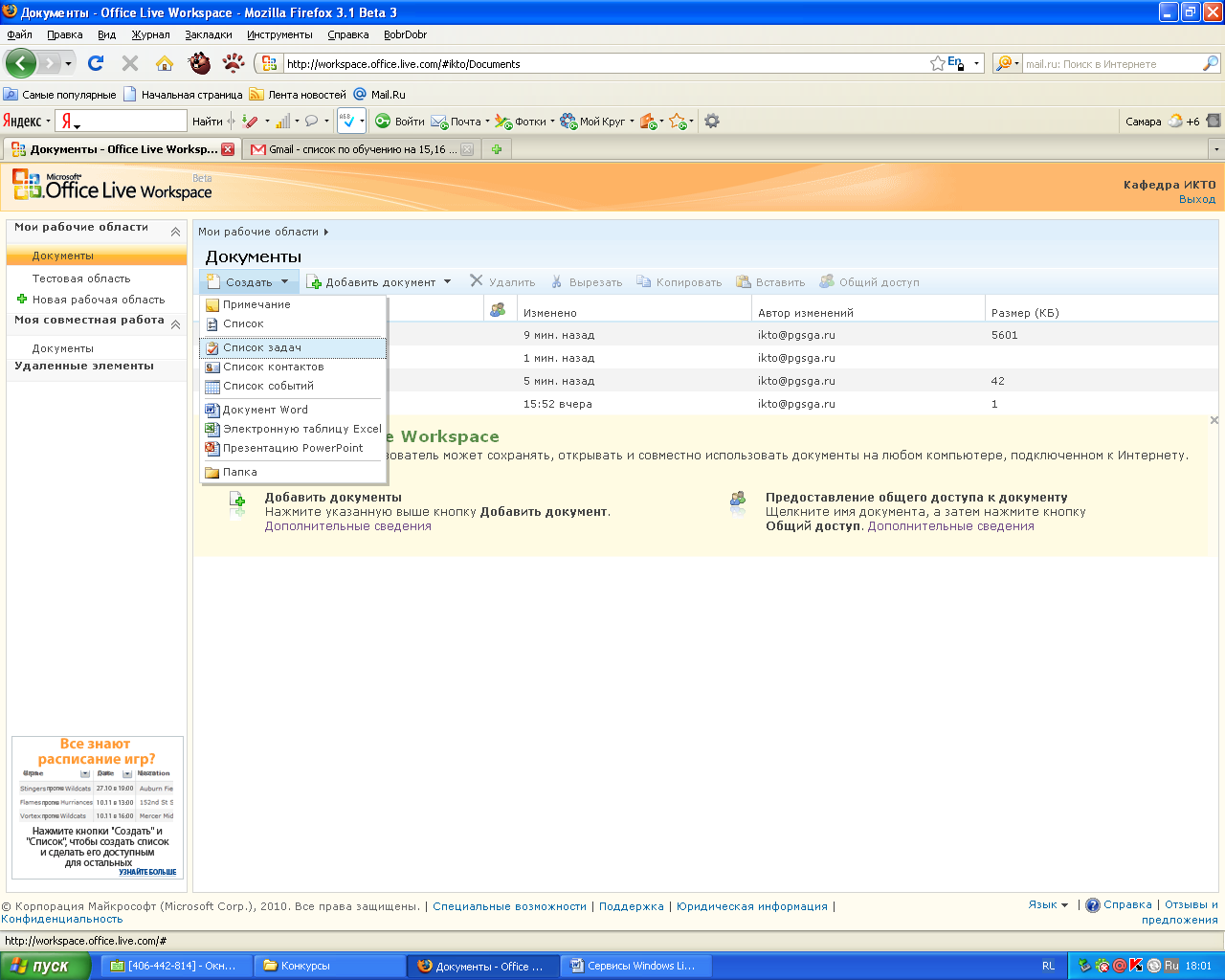Screen dimensions: 1225x980
Task: Click the paw print toolbar icon
Action: tap(234, 63)
